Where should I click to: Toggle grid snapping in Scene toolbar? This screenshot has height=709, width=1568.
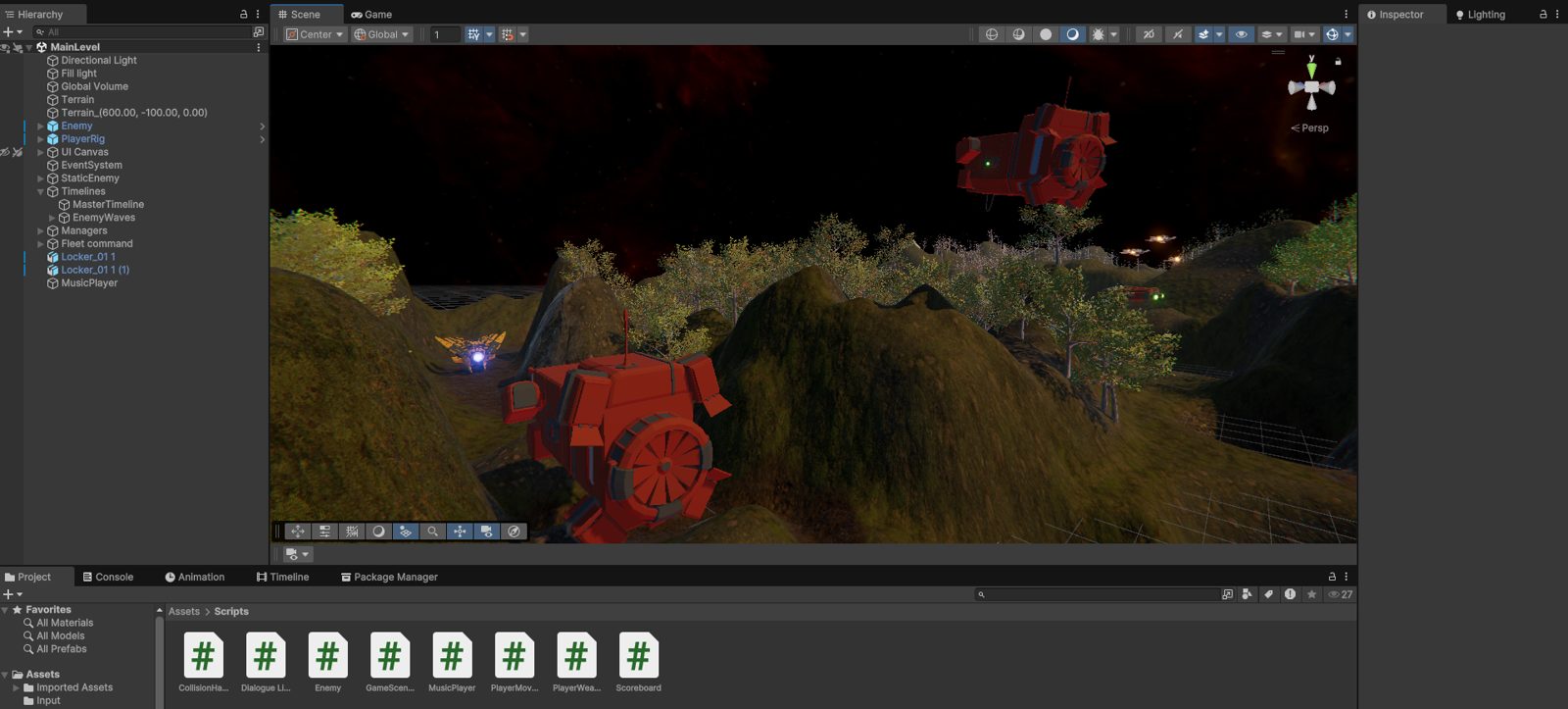(474, 34)
